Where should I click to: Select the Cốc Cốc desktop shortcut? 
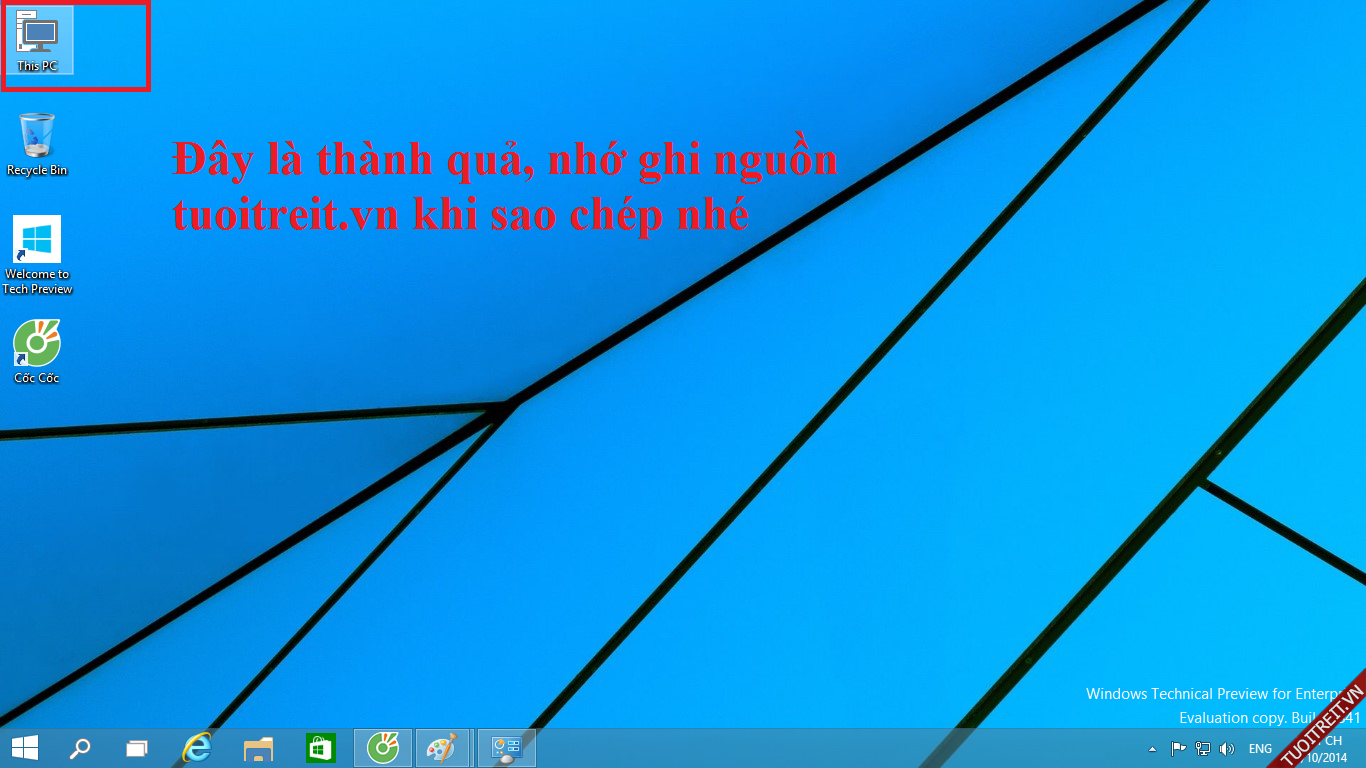coord(37,350)
